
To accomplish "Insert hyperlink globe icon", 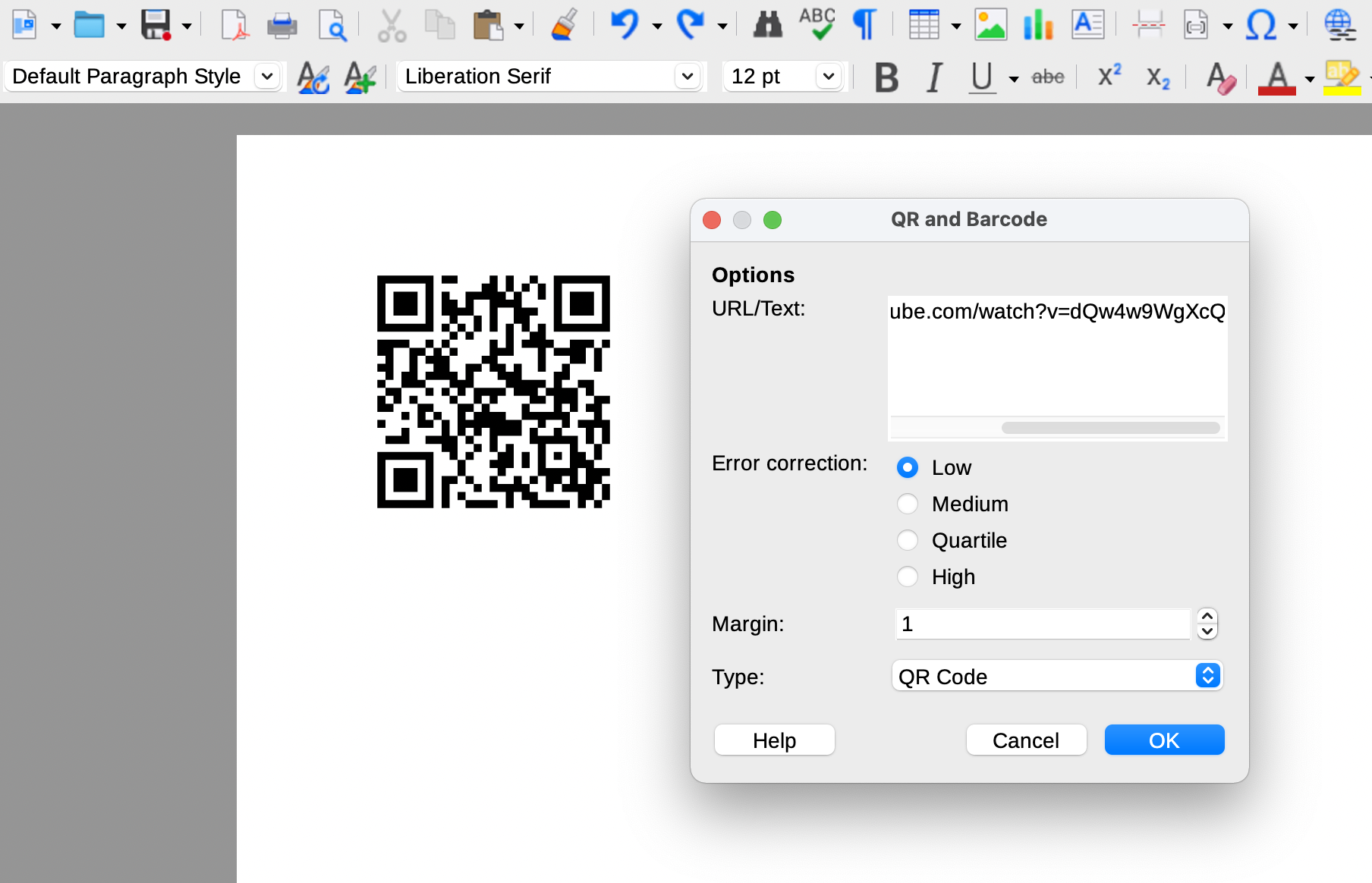I will [x=1339, y=25].
